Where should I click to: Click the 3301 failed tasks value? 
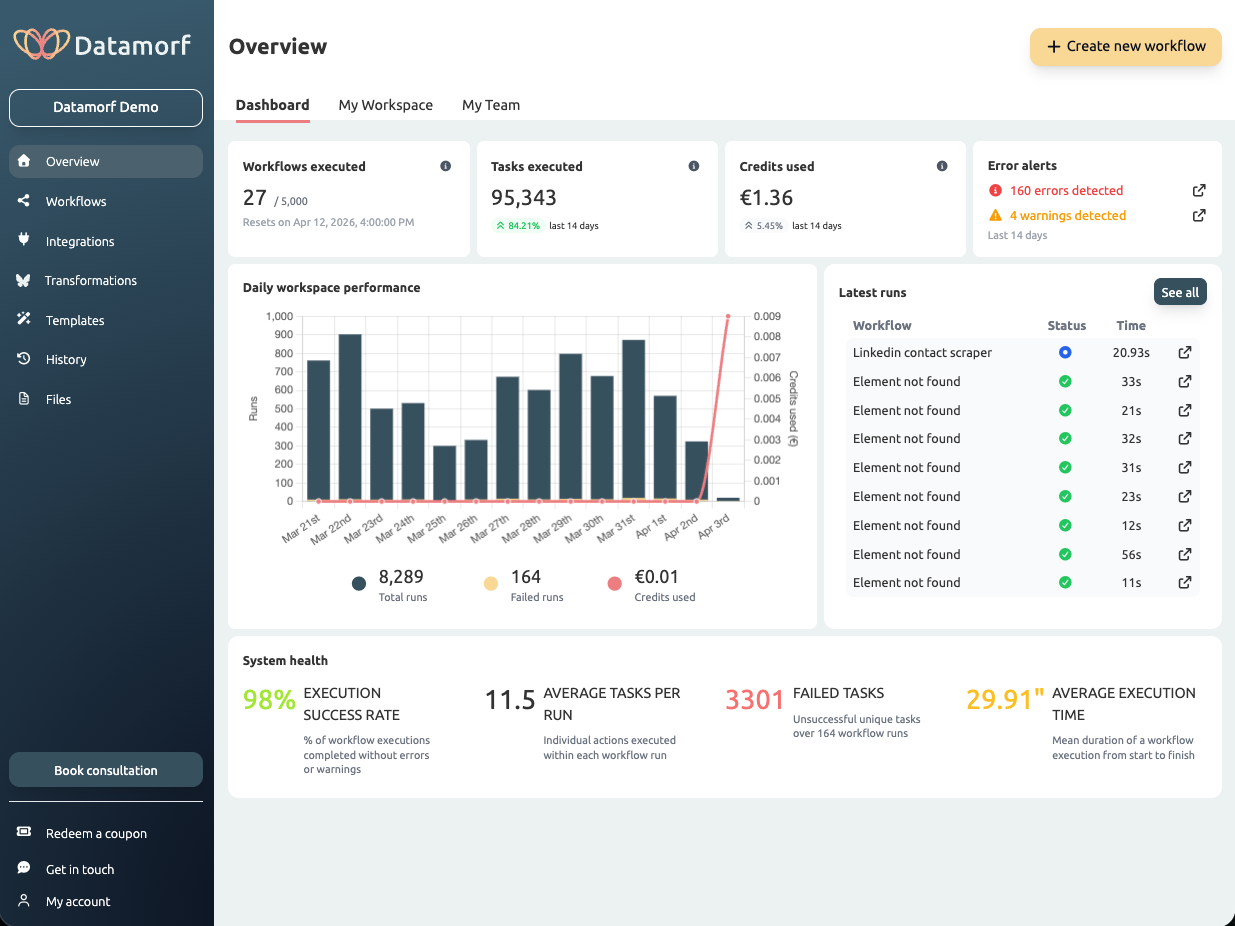[x=755, y=700]
